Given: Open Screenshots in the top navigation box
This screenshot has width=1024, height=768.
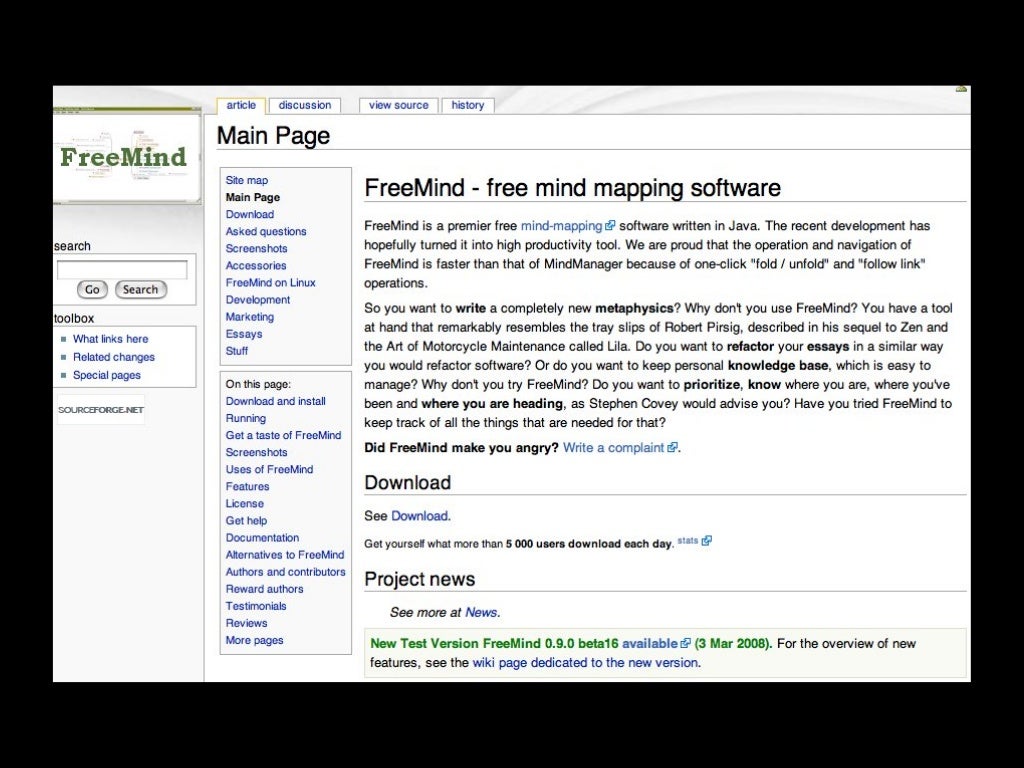Looking at the screenshot, I should click(257, 248).
